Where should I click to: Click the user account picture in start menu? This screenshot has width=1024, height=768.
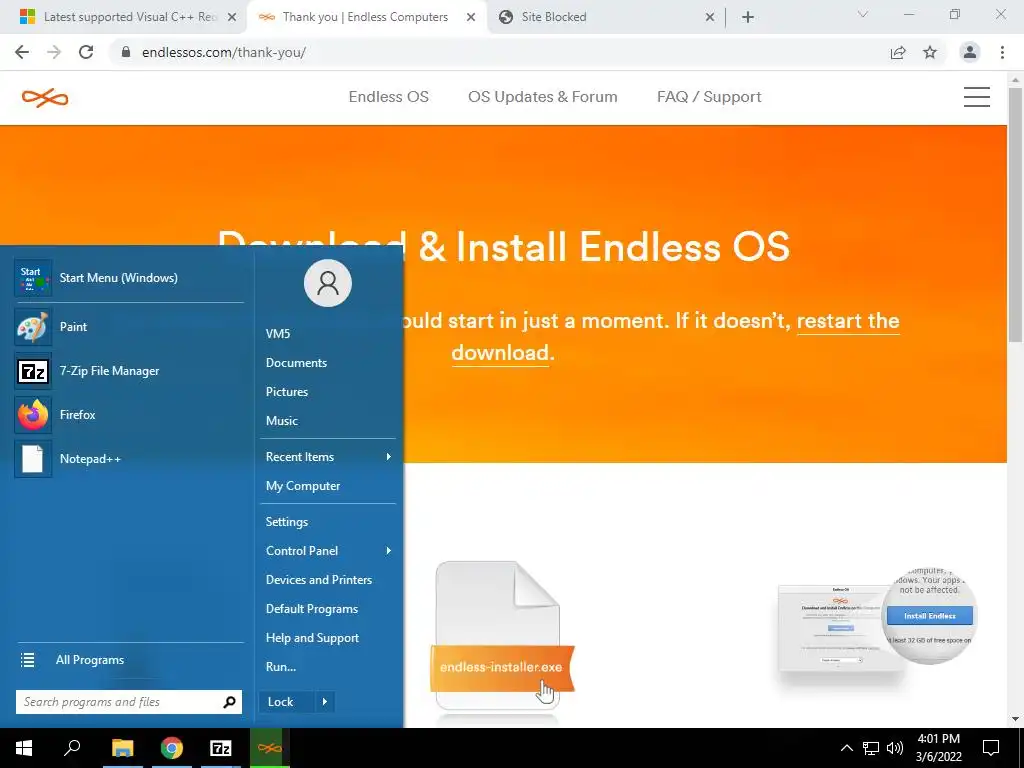328,283
